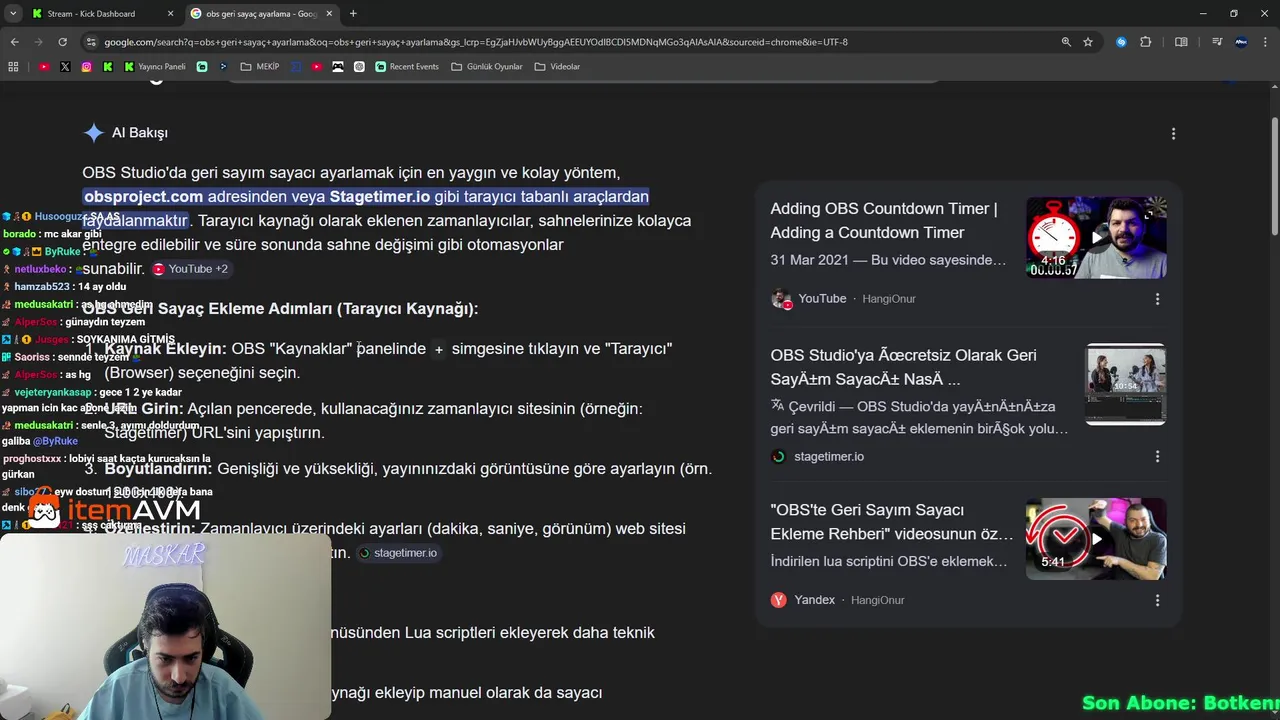The height and width of the screenshot is (720, 1280).
Task: Reload the Google search page
Action: [62, 42]
